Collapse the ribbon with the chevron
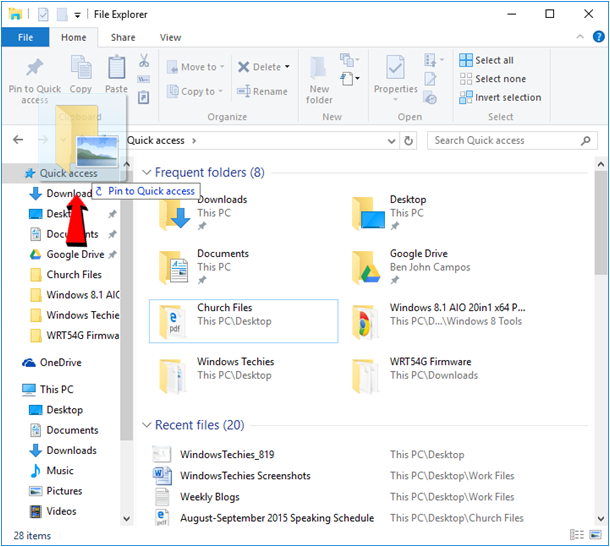The height and width of the screenshot is (547, 610). pyautogui.click(x=580, y=37)
